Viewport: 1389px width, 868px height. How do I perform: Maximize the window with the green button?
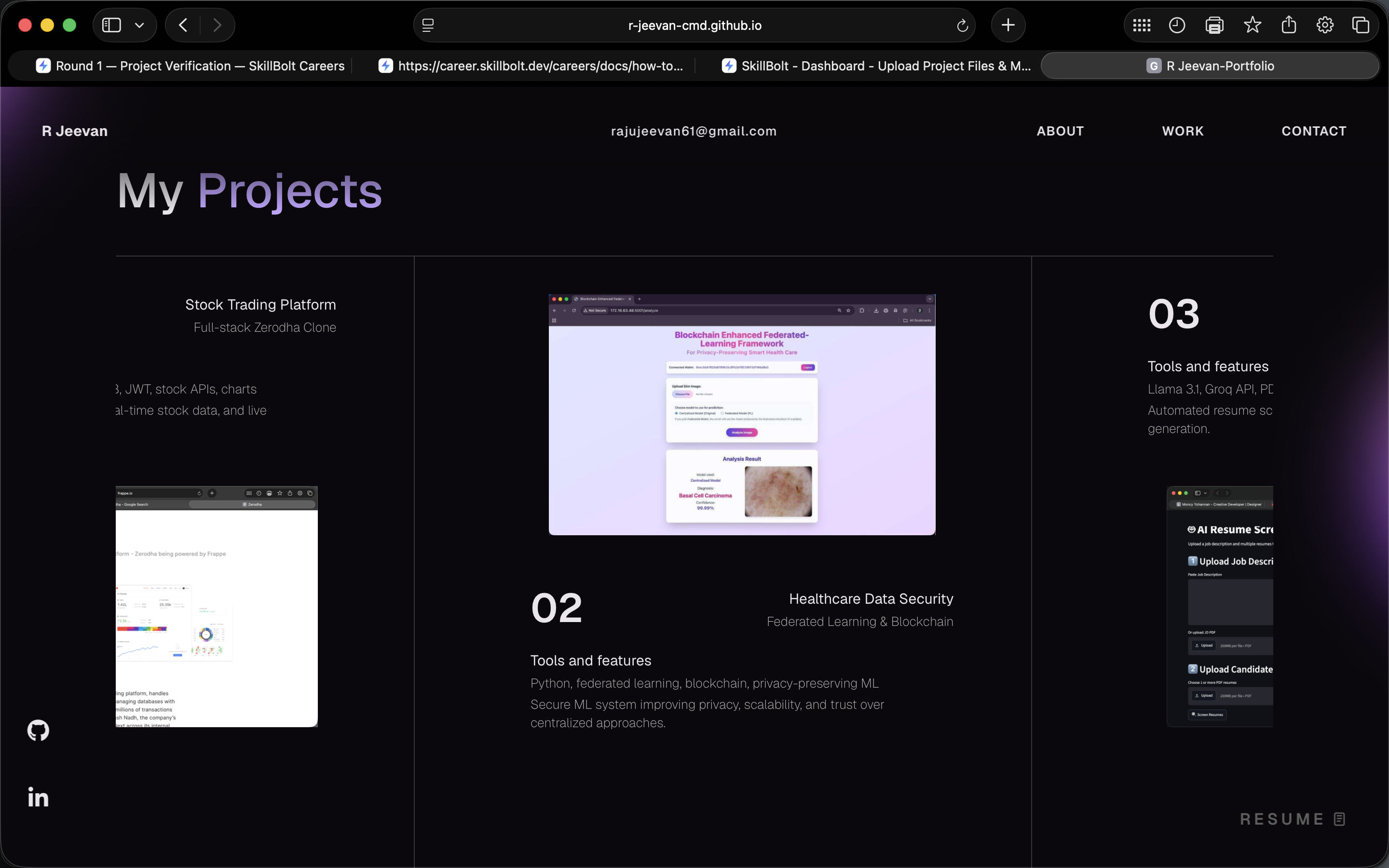tap(69, 25)
